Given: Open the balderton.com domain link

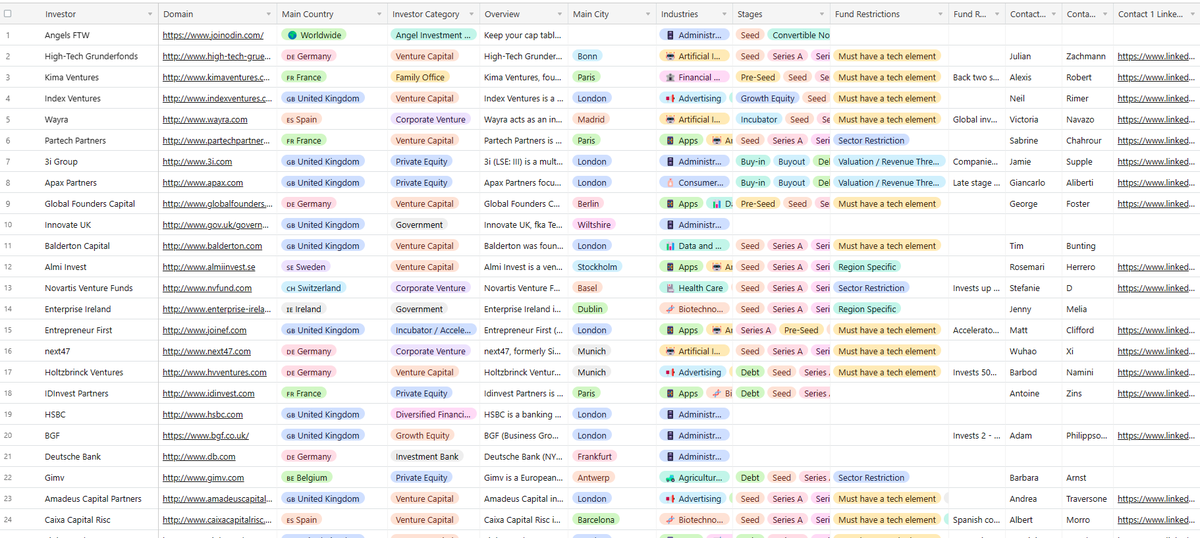Looking at the screenshot, I should (212, 246).
